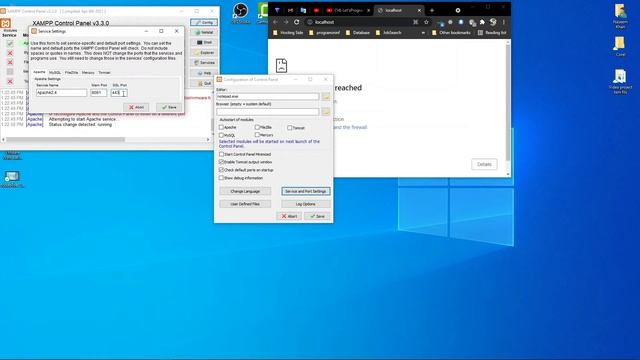
Task: Click Abort in the Configuration dialog
Action: tap(289, 216)
